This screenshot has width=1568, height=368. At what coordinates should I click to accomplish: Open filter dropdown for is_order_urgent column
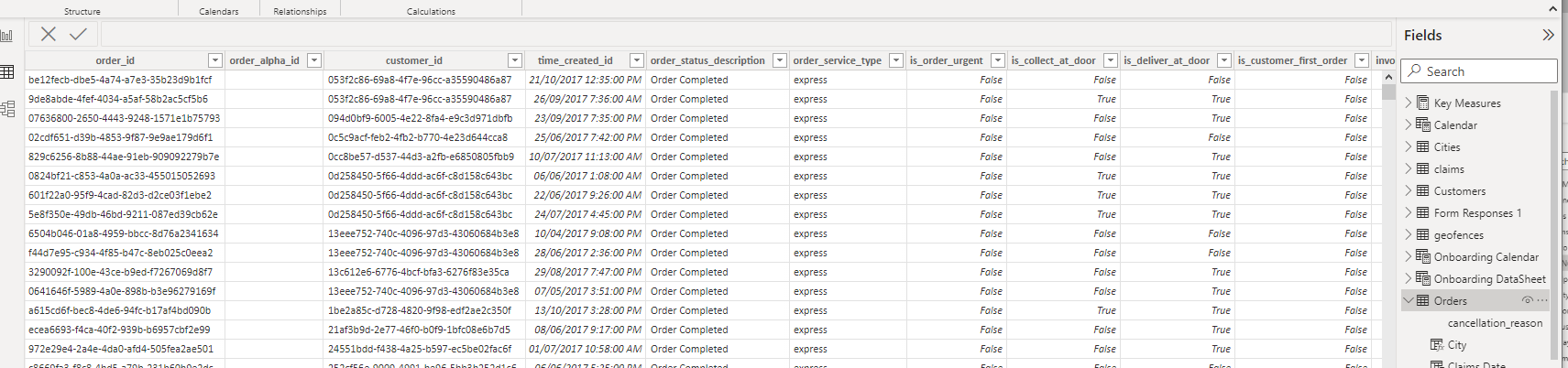coord(998,60)
